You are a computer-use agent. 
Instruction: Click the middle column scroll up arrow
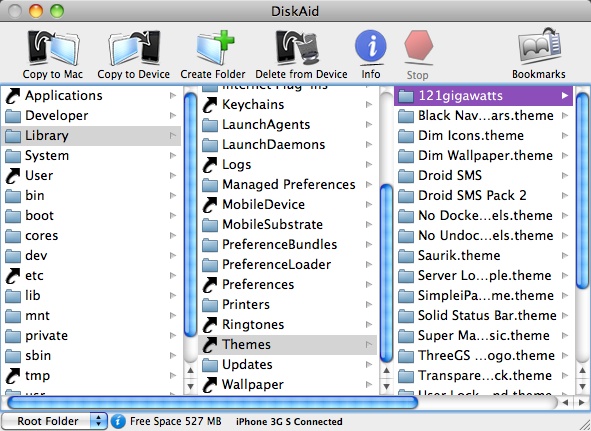coord(386,370)
